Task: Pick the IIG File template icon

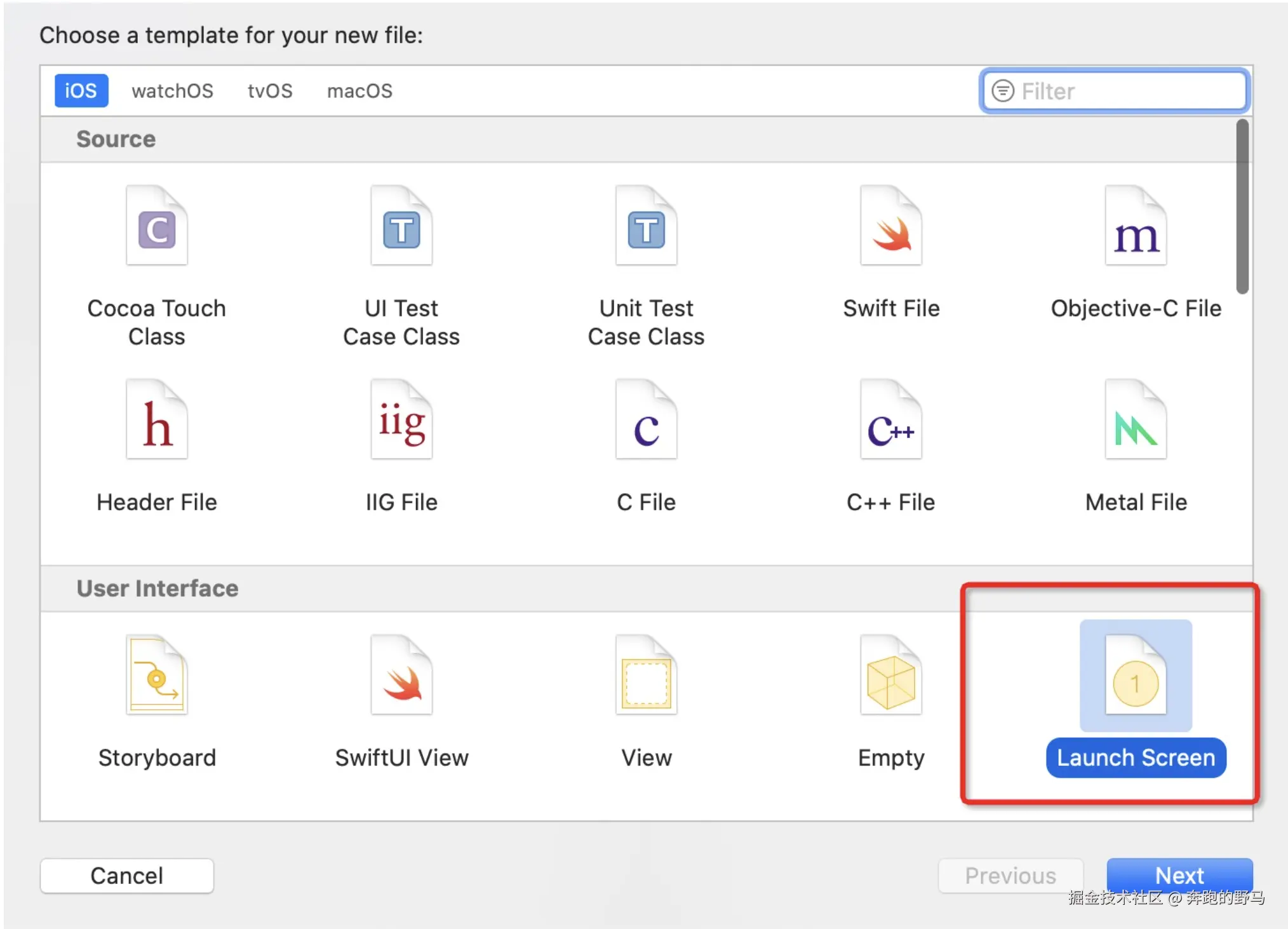Action: pyautogui.click(x=401, y=419)
